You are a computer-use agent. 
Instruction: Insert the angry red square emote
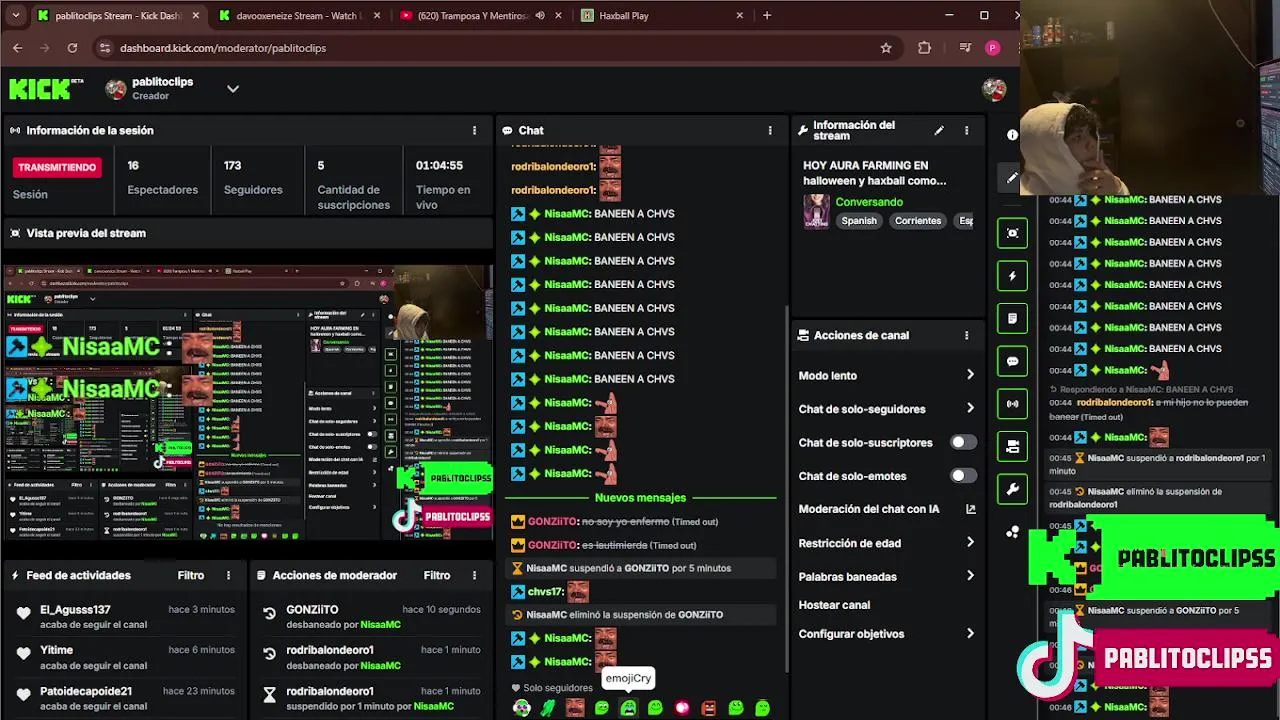coord(709,708)
